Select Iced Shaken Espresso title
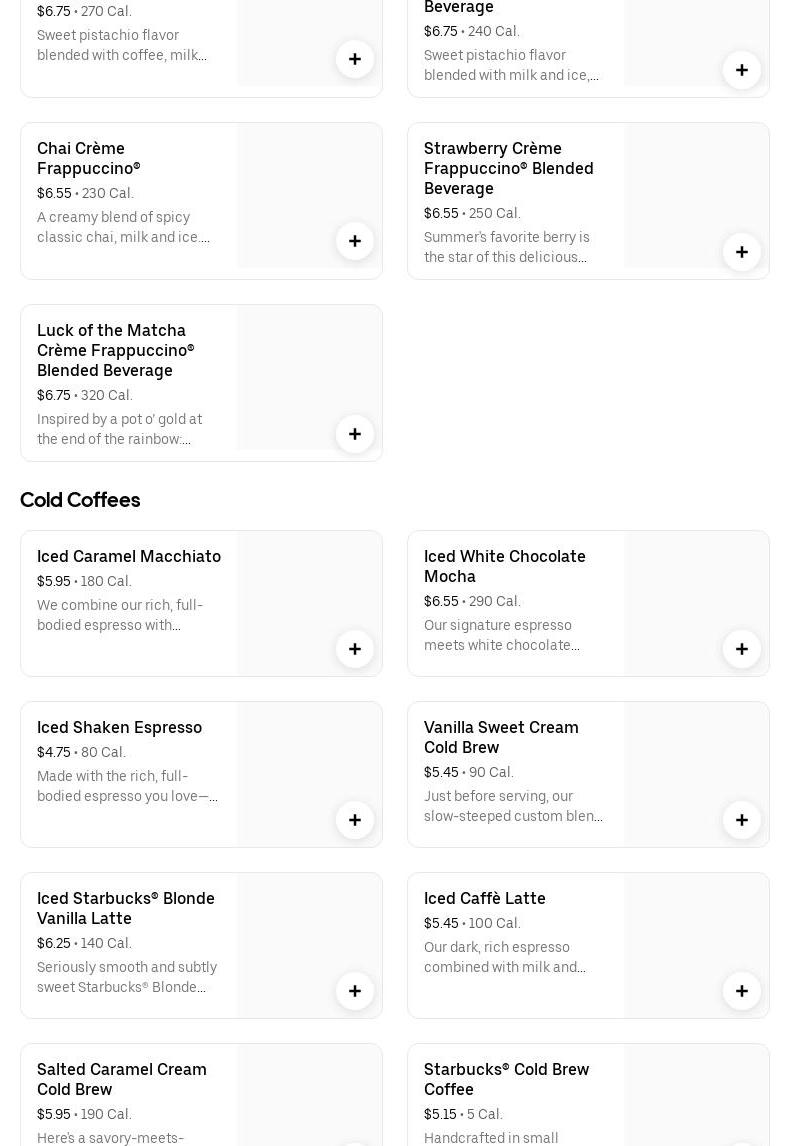This screenshot has height=1146, width=804. pyautogui.click(x=119, y=727)
